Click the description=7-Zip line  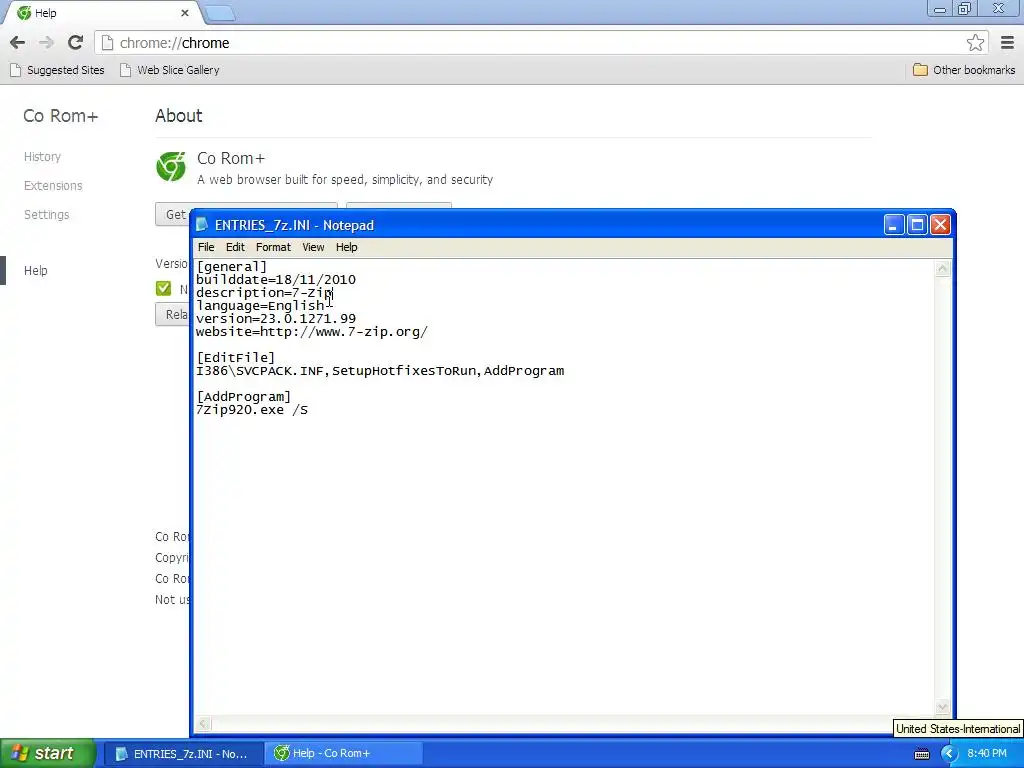tap(264, 293)
